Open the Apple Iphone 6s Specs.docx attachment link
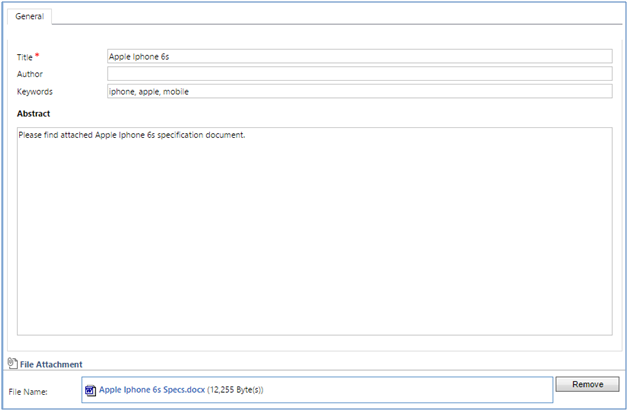Viewport: 629px width, 411px height. pyautogui.click(x=152, y=390)
